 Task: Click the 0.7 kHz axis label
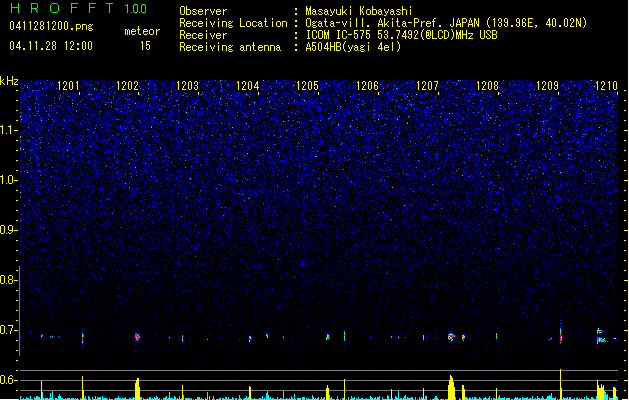pos(8,330)
